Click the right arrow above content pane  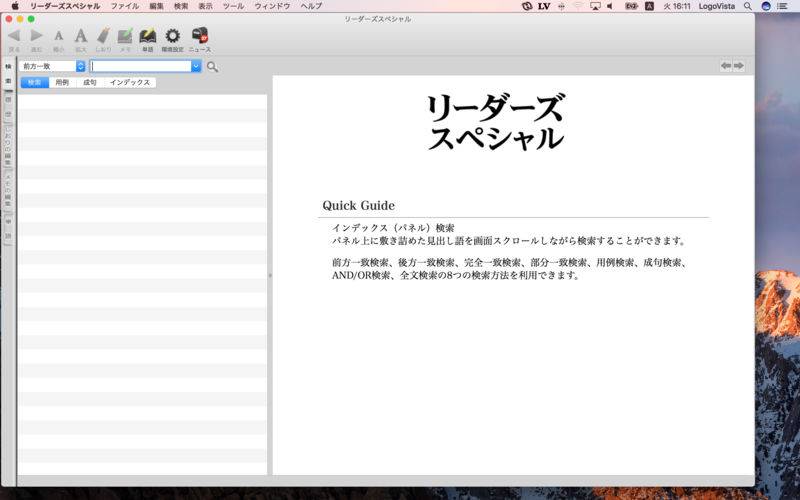(x=738, y=66)
